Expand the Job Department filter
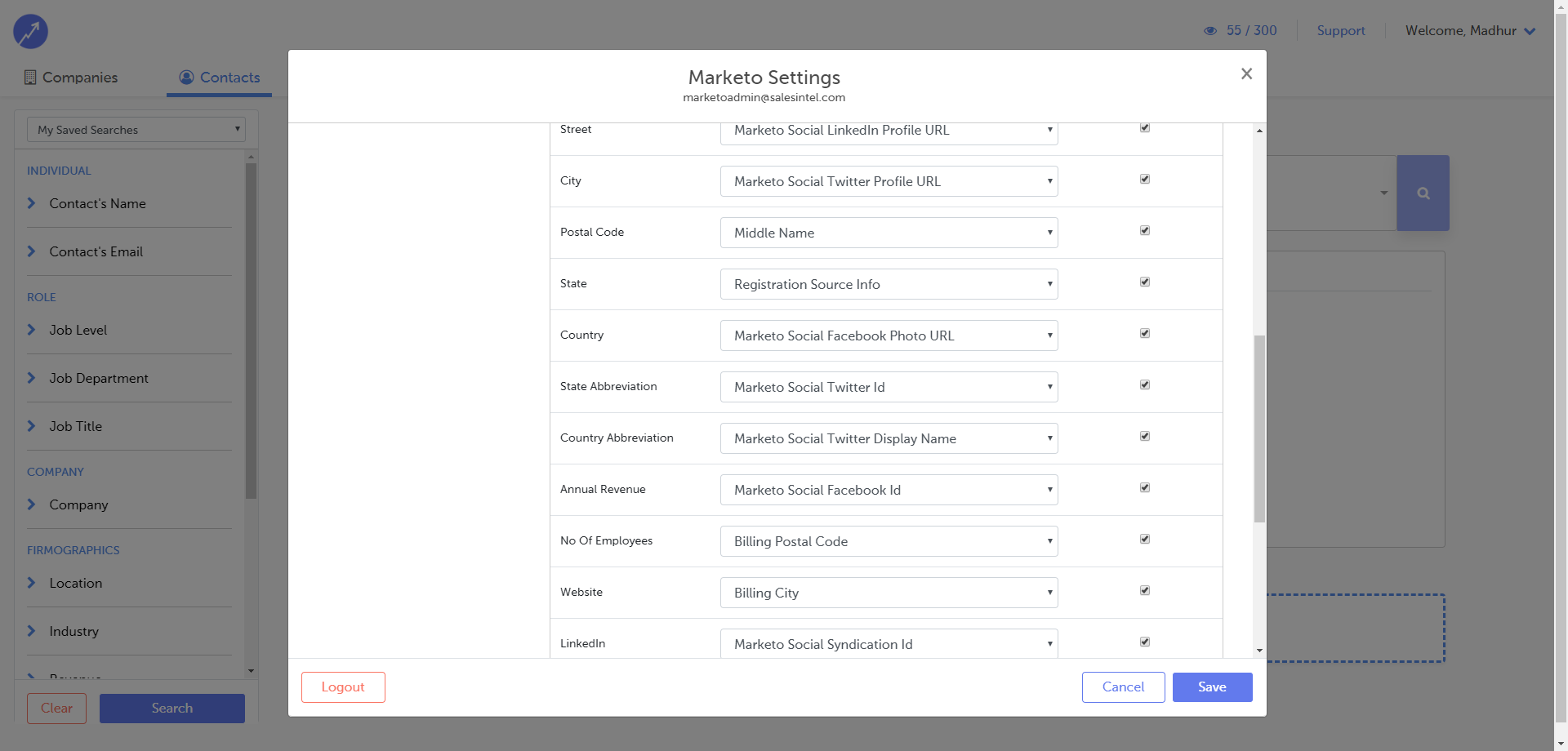Screen dimensions: 1568x751 129,378
